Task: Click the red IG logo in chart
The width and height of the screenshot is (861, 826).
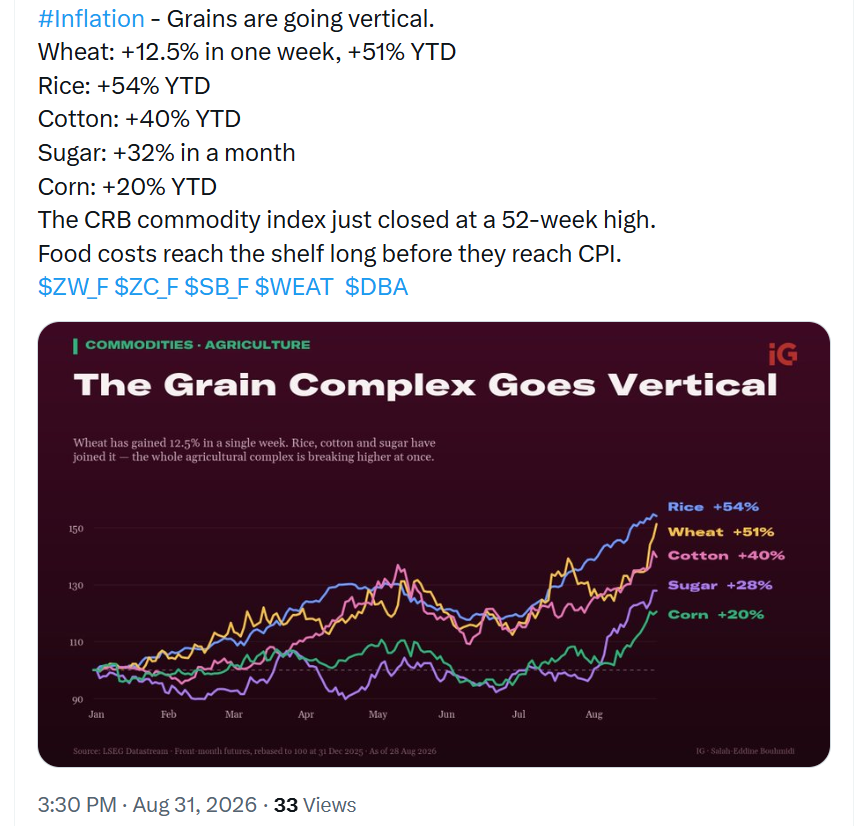Action: 782,355
